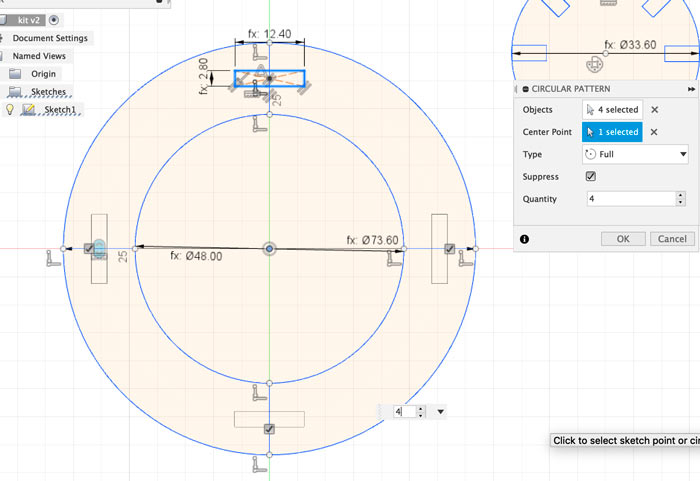Click the kit v2 activate radio button
This screenshot has height=481, width=700.
pos(54,20)
